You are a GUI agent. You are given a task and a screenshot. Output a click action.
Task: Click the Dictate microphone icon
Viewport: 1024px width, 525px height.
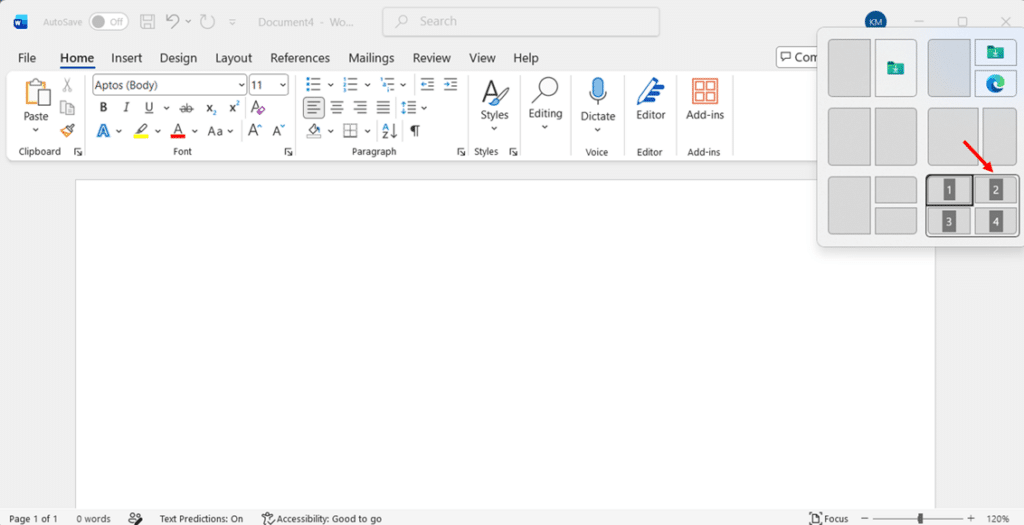(x=598, y=92)
